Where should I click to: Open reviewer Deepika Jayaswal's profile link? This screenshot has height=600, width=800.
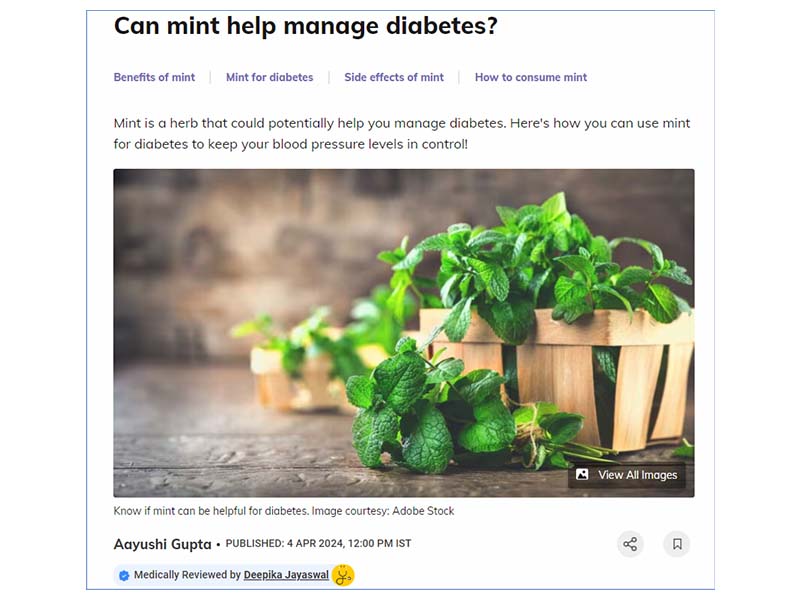pyautogui.click(x=286, y=575)
